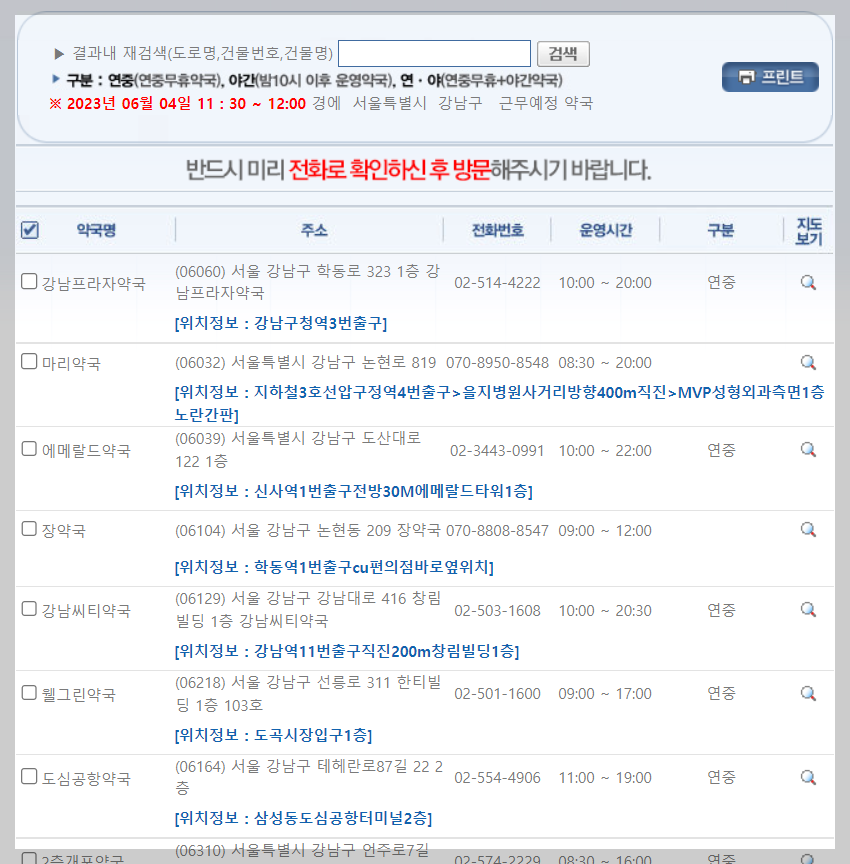Image resolution: width=850 pixels, height=864 pixels.
Task: Click location info 강남역11번출구직진200m창림빌딩1층
Action: pyautogui.click(x=347, y=651)
